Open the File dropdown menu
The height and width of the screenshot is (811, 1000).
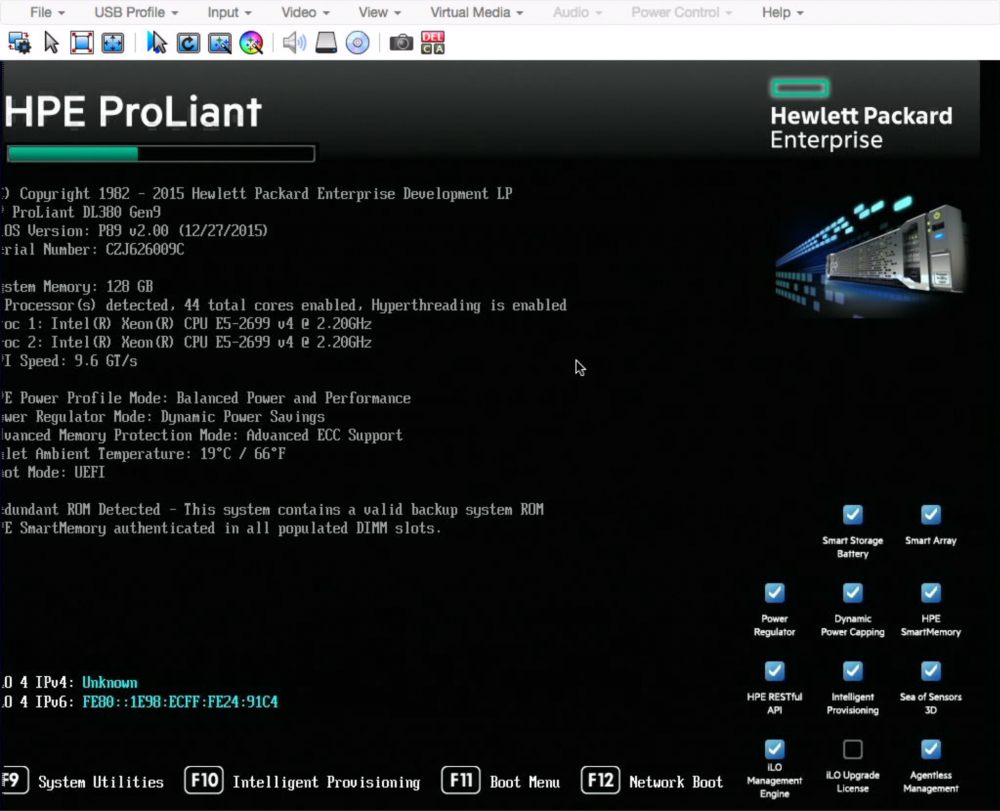click(x=47, y=12)
